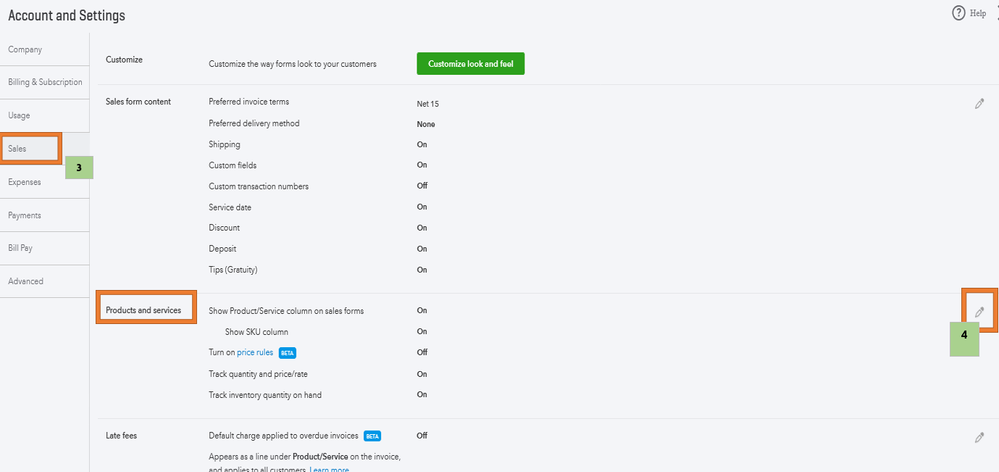Select the Products and services section heading
Image resolution: width=999 pixels, height=472 pixels.
tap(144, 311)
